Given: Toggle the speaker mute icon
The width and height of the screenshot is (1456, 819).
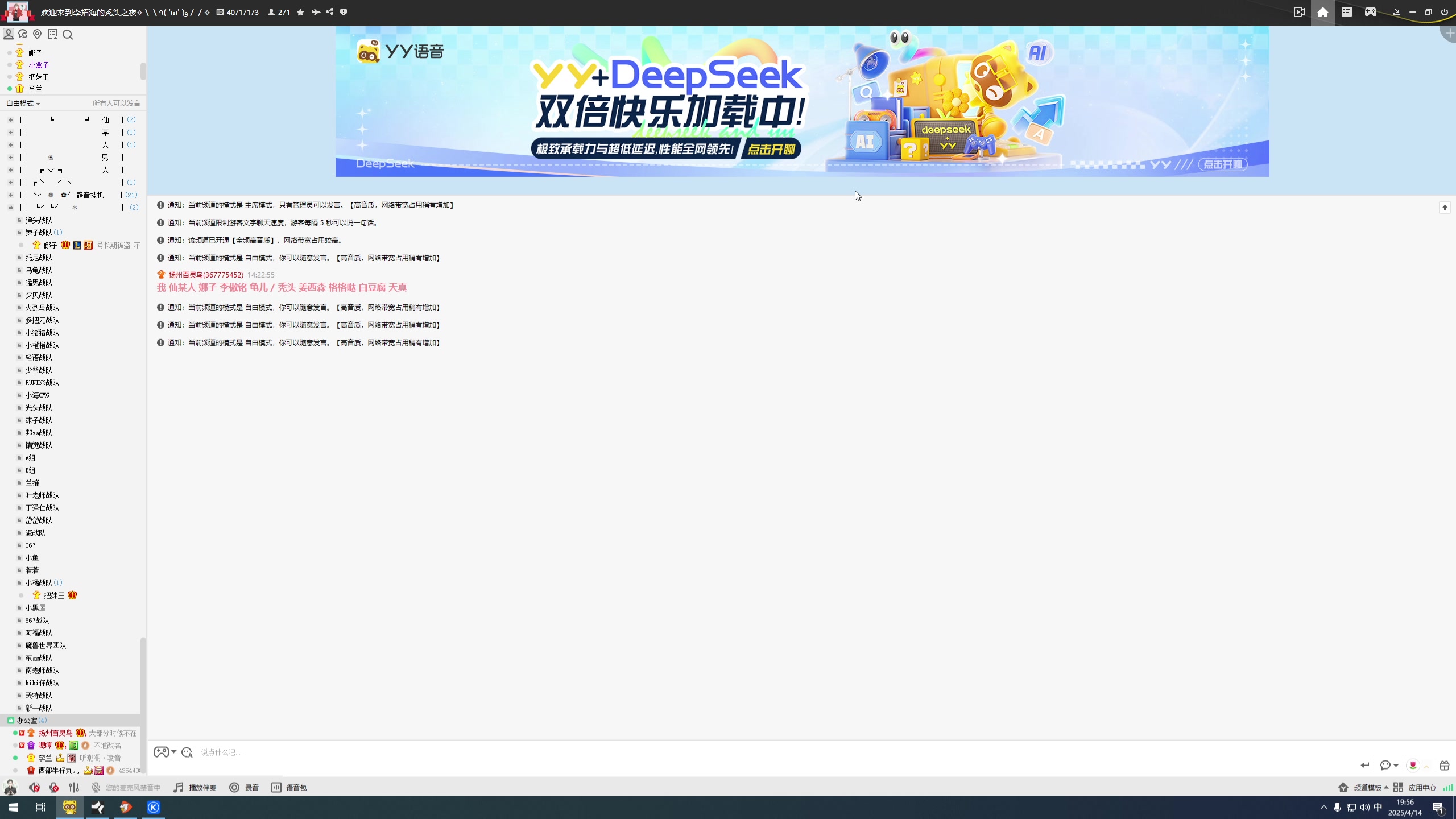Looking at the screenshot, I should (x=35, y=788).
